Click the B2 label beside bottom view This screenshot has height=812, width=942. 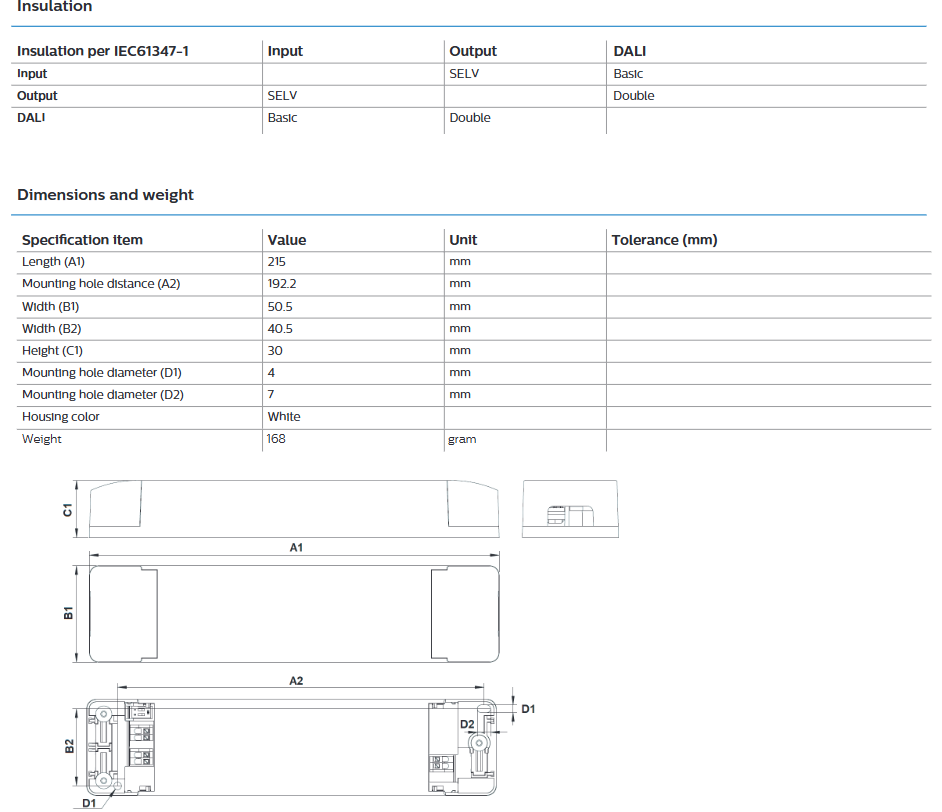[70, 747]
